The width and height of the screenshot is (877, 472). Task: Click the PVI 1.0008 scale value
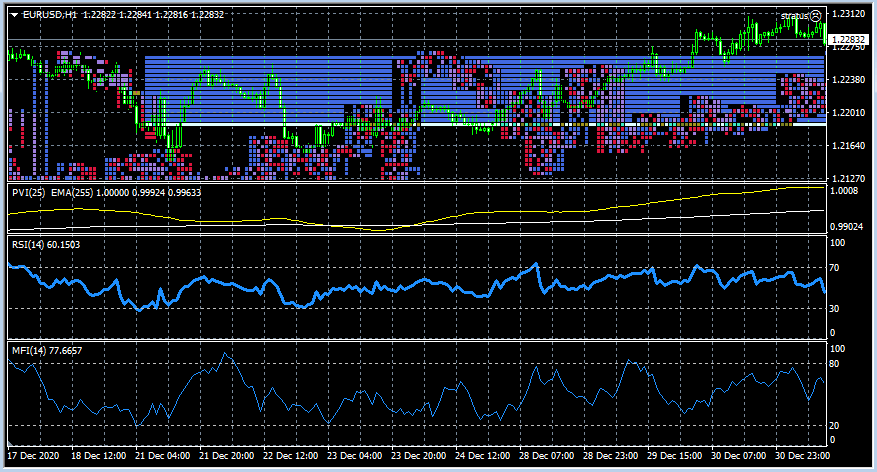845,190
